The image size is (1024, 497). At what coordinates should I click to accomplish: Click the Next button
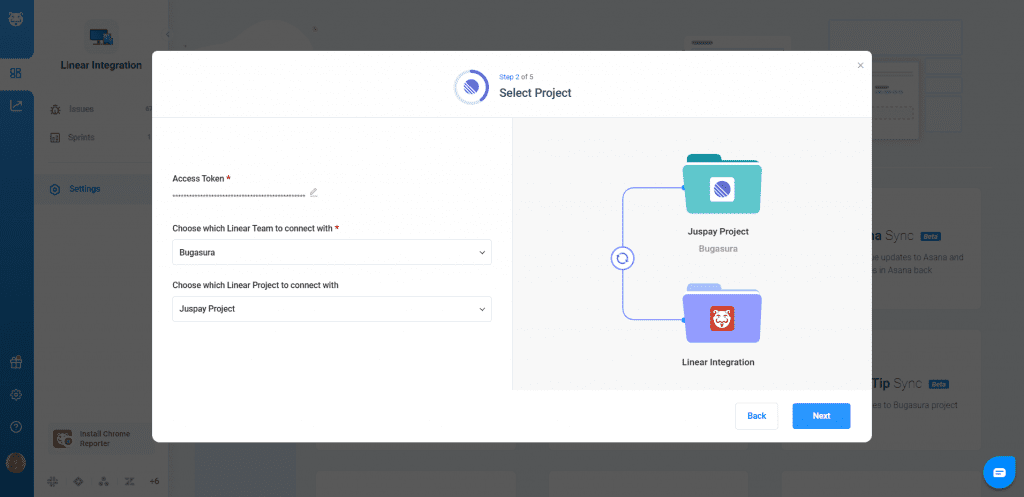click(821, 416)
